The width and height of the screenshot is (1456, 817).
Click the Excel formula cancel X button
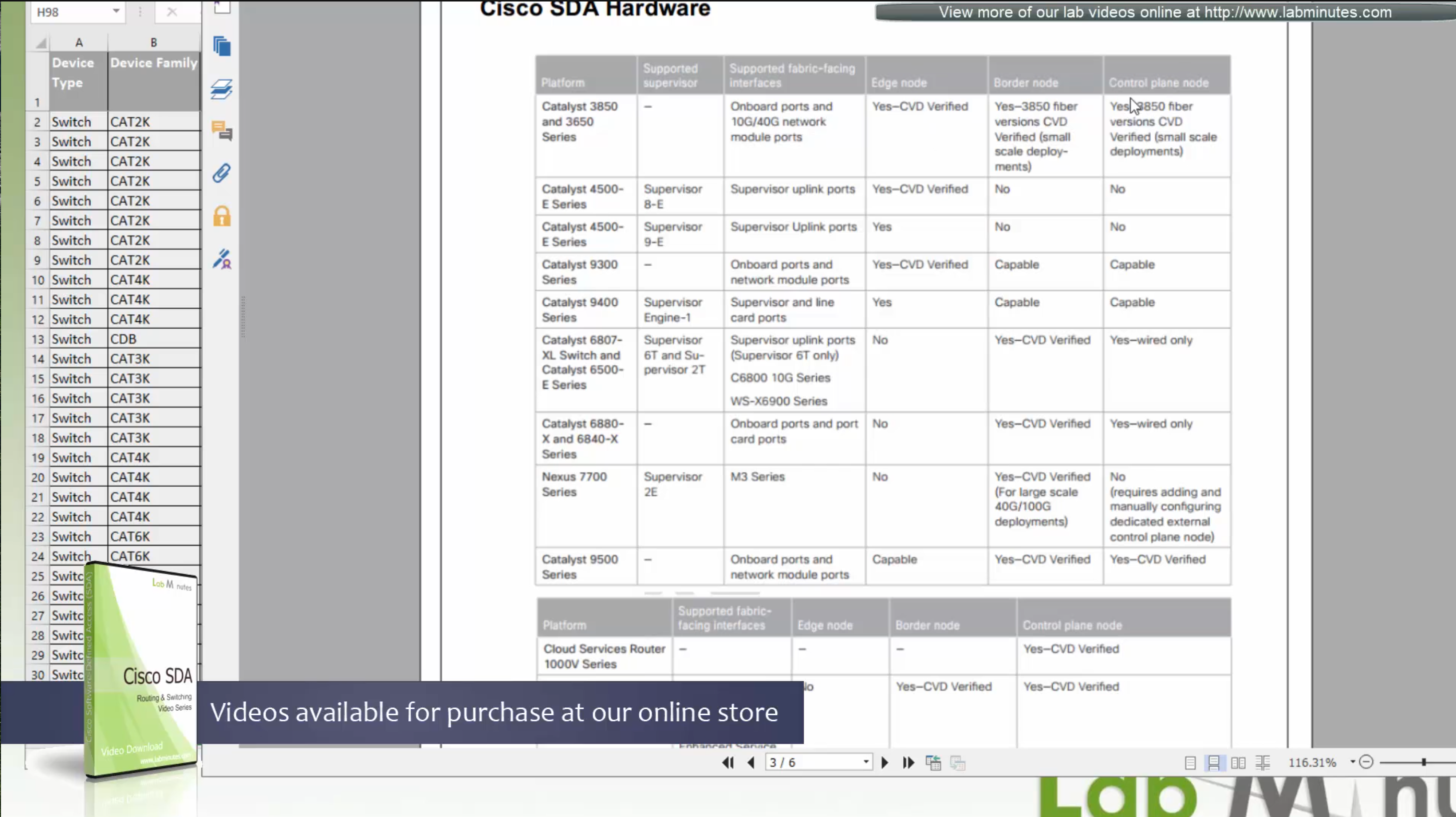click(172, 11)
